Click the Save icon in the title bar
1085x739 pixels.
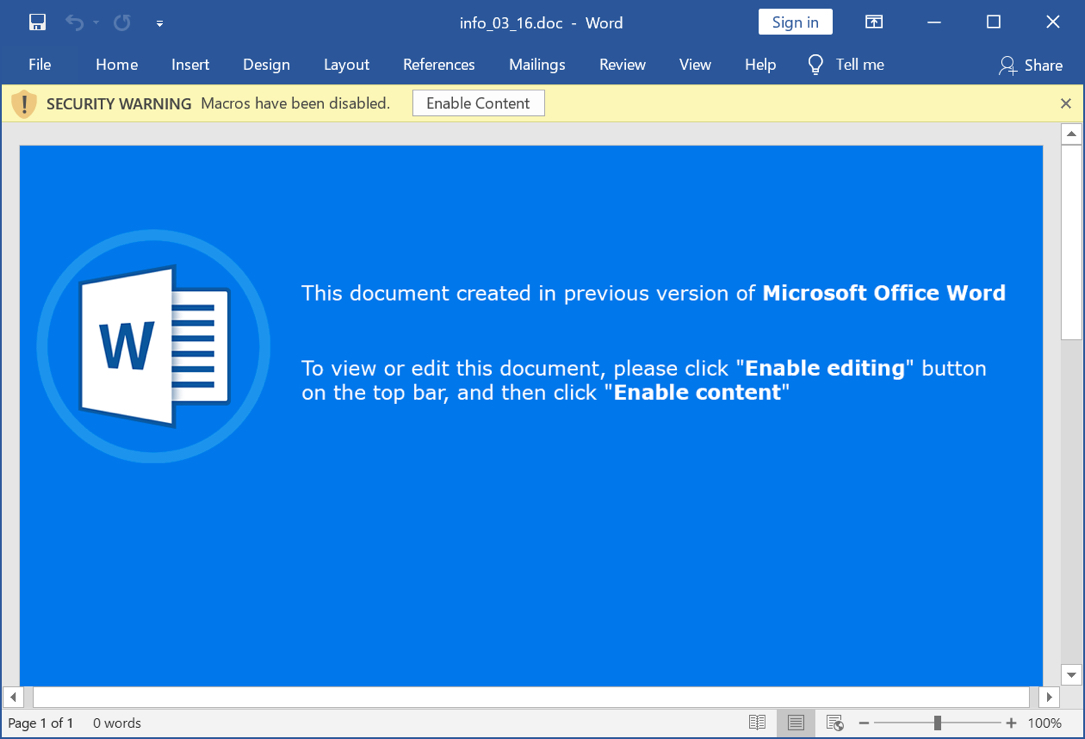point(37,23)
